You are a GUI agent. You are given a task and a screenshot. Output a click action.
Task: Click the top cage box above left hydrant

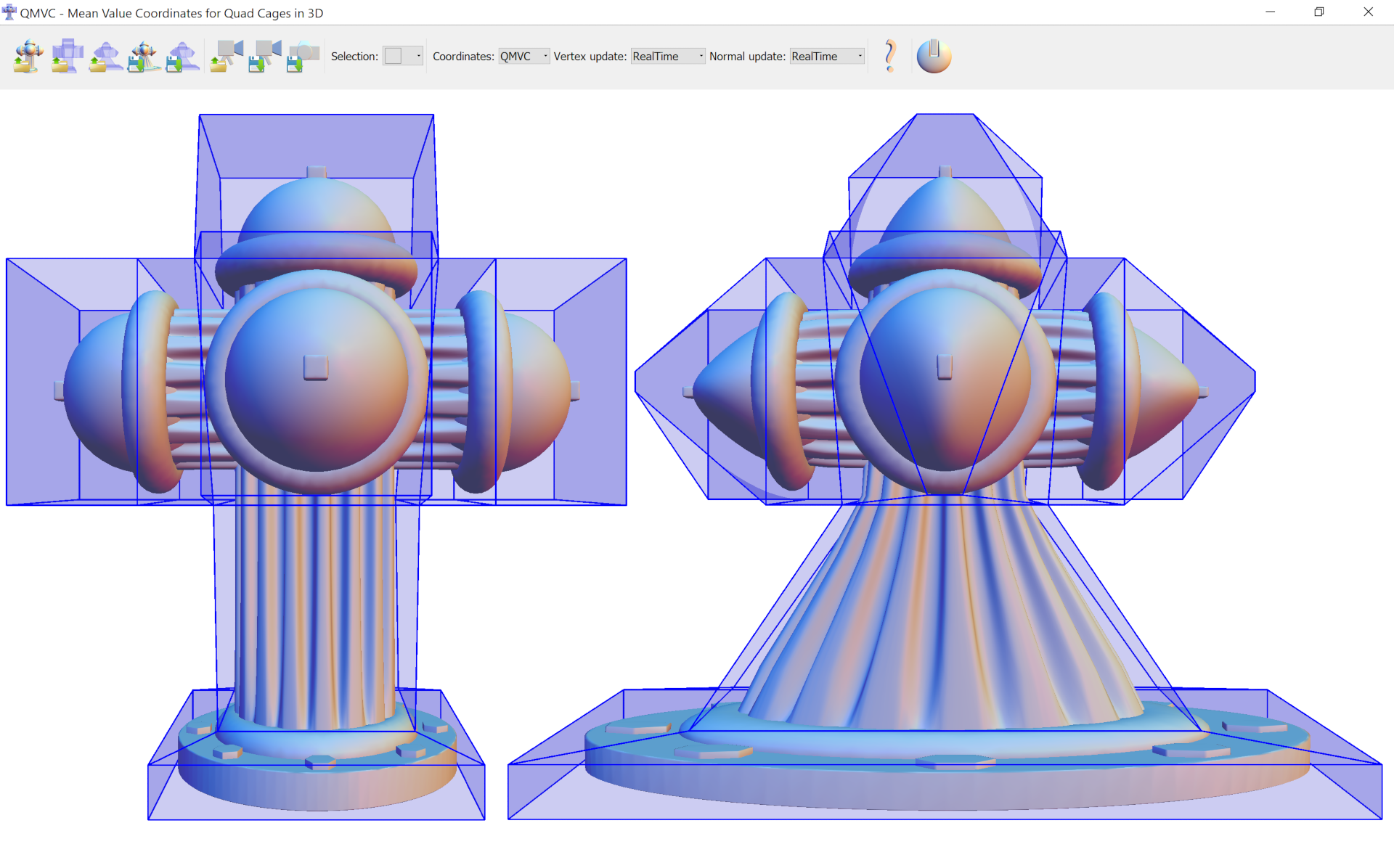316,145
